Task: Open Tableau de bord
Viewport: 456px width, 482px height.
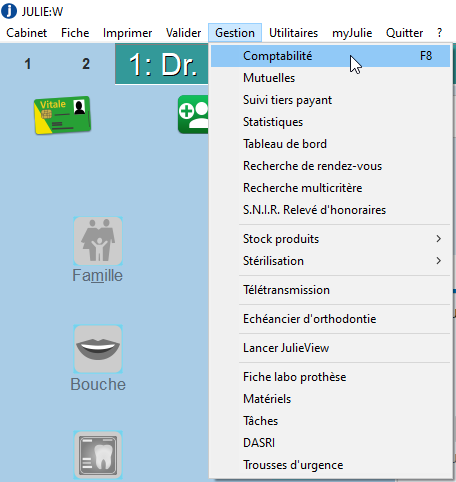Action: click(x=330, y=144)
